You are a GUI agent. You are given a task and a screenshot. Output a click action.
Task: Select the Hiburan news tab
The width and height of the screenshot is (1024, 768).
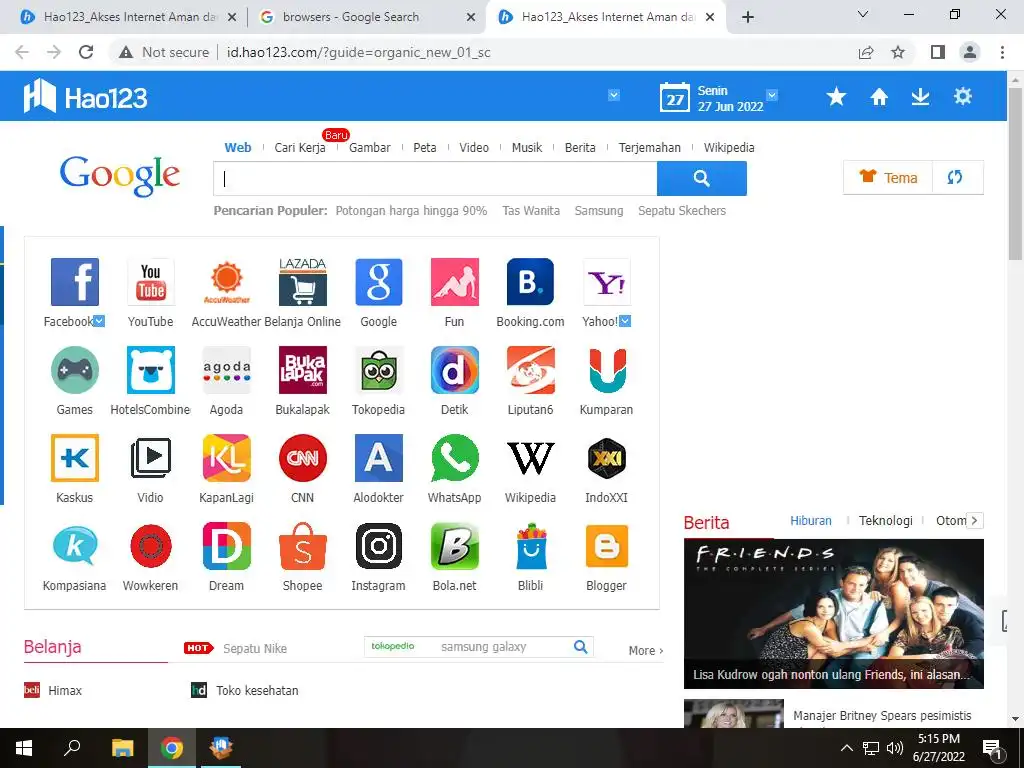point(811,520)
